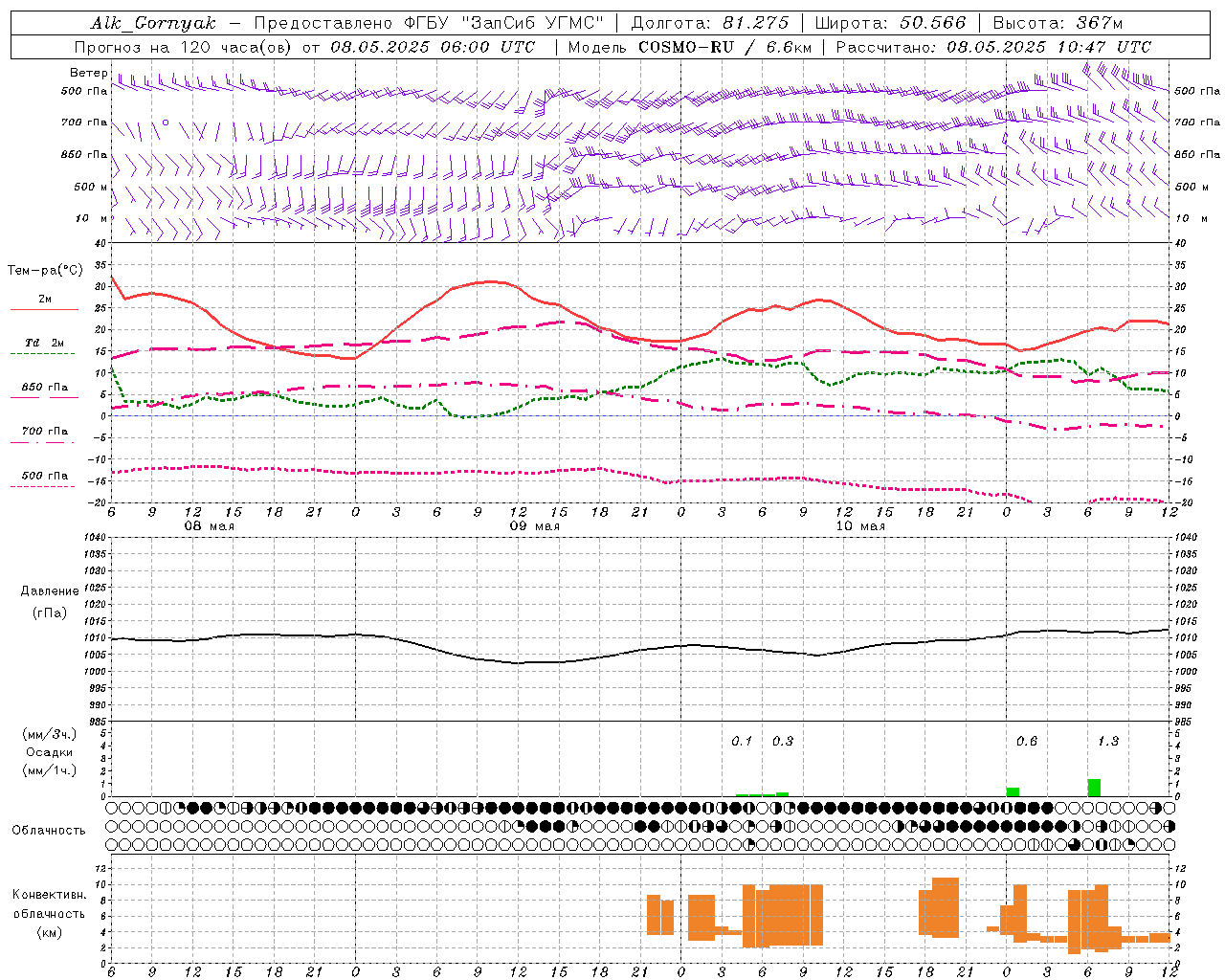The image size is (1225, 980).
Task: Click computed time 08.05.2025 10:47 UTC
Action: point(1049,47)
